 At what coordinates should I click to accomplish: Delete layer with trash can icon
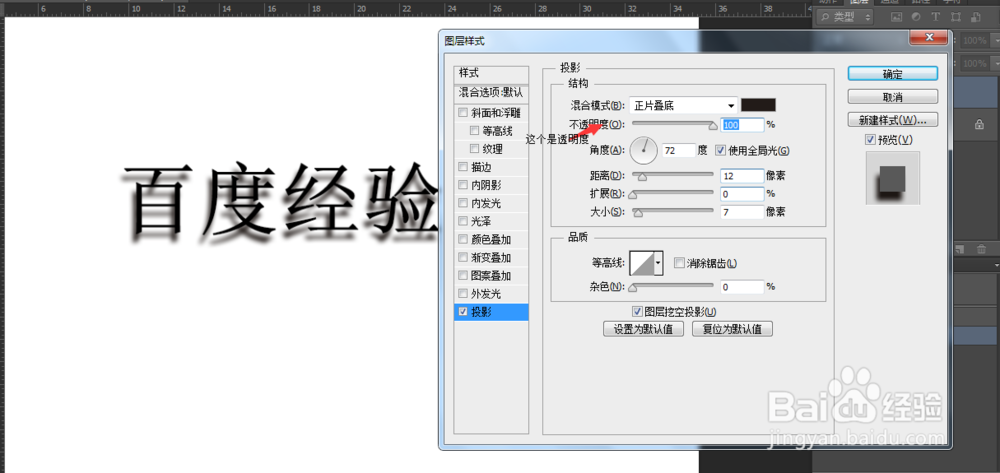coord(982,249)
